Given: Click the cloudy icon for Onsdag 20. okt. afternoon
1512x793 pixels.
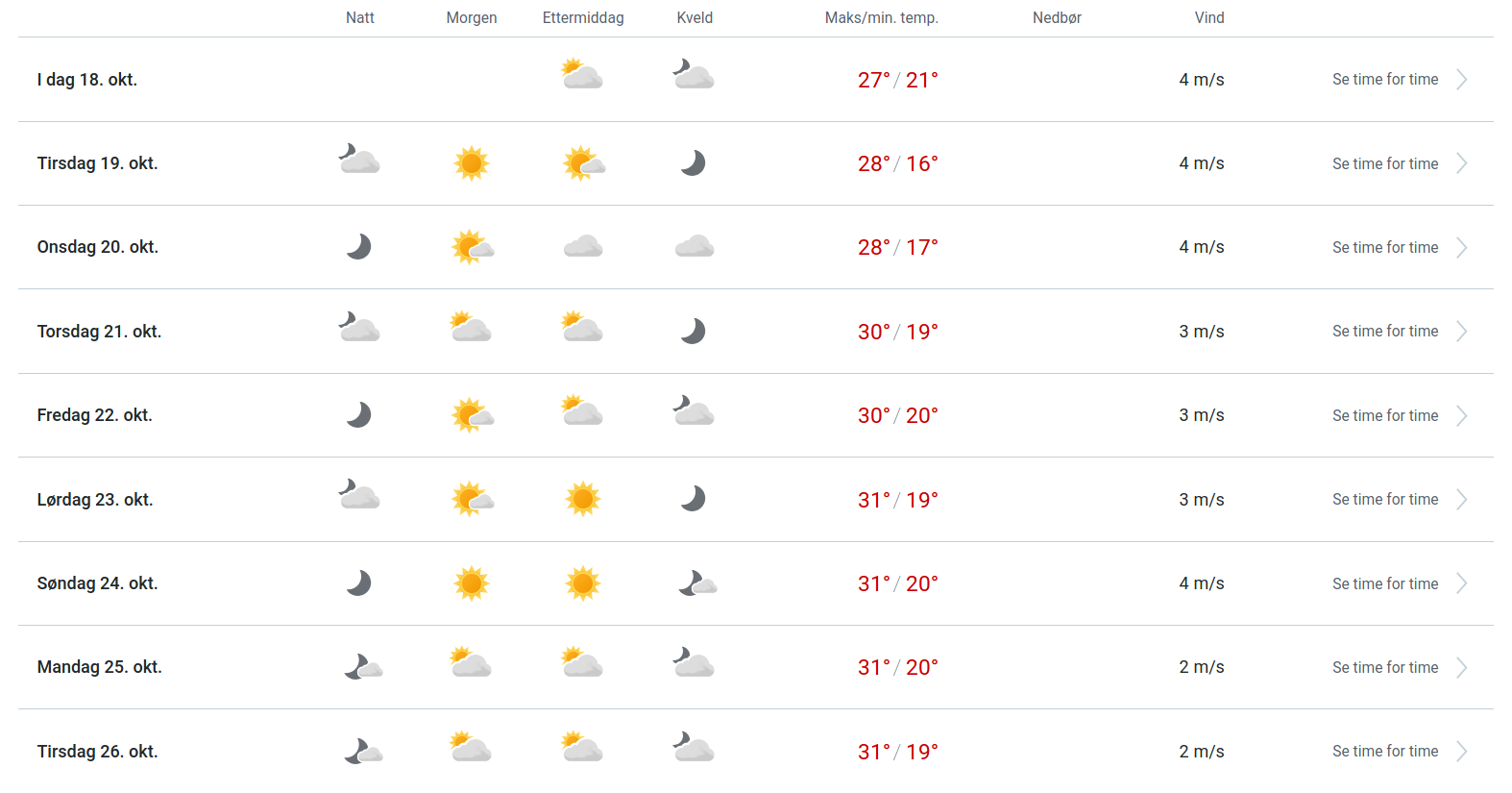Looking at the screenshot, I should coord(583,247).
